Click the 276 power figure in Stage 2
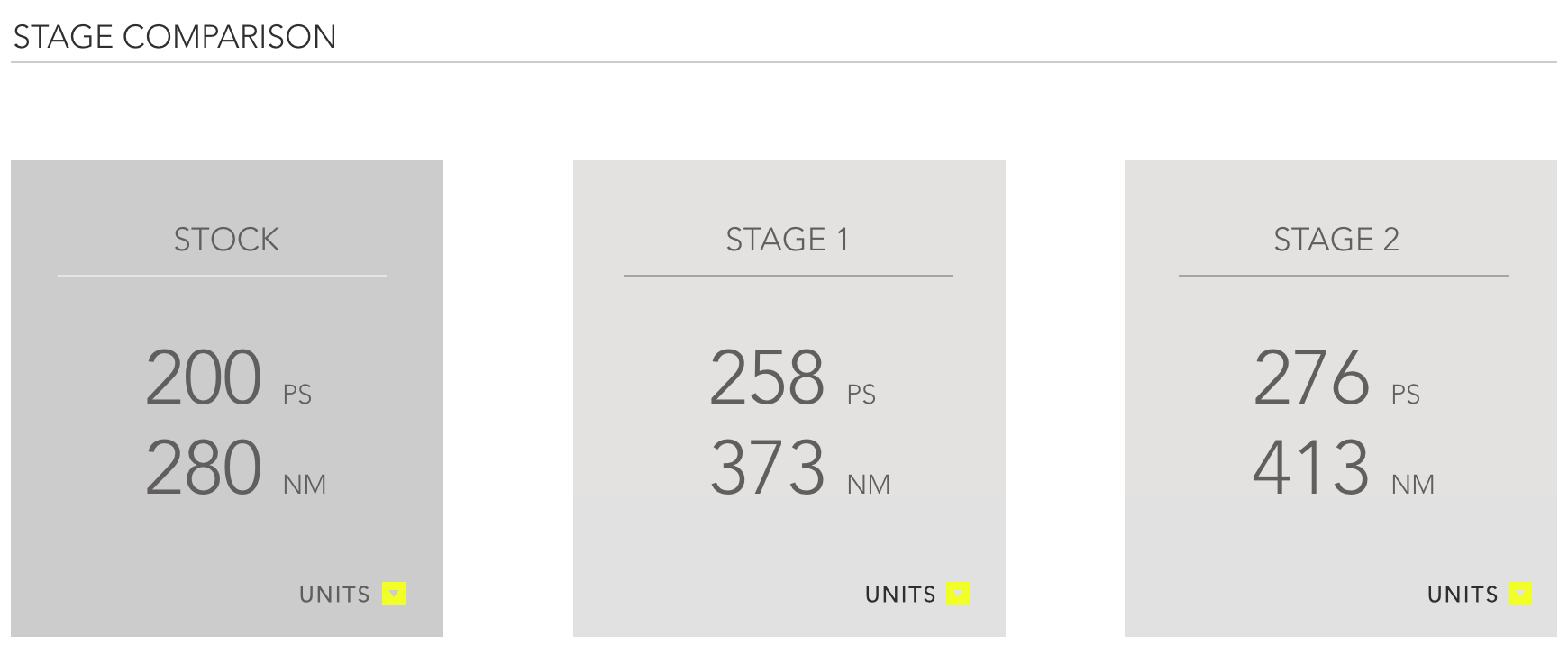Screen dimensions: 1568x654 [1312, 378]
